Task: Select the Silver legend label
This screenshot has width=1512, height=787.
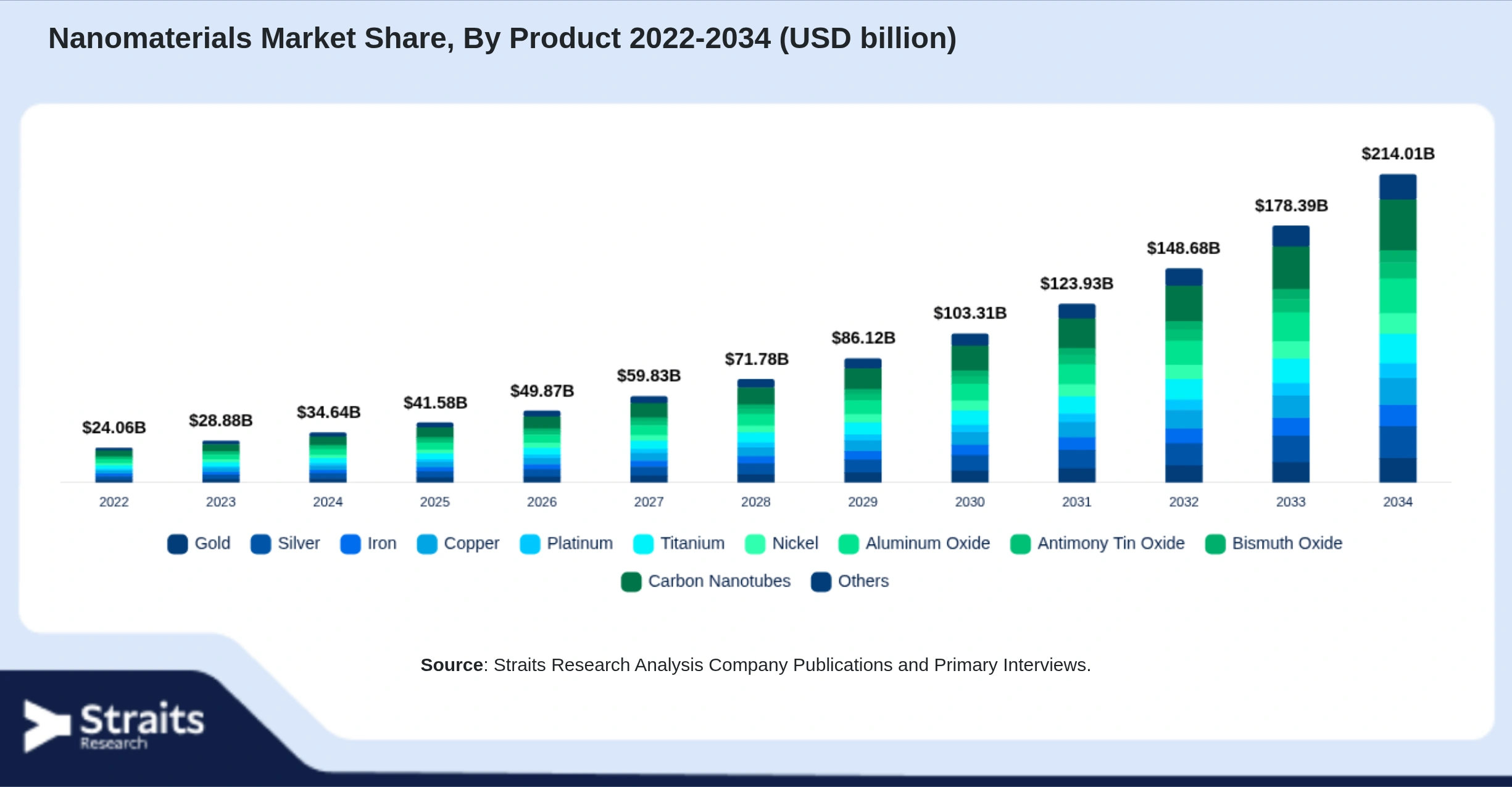Action: pyautogui.click(x=299, y=543)
